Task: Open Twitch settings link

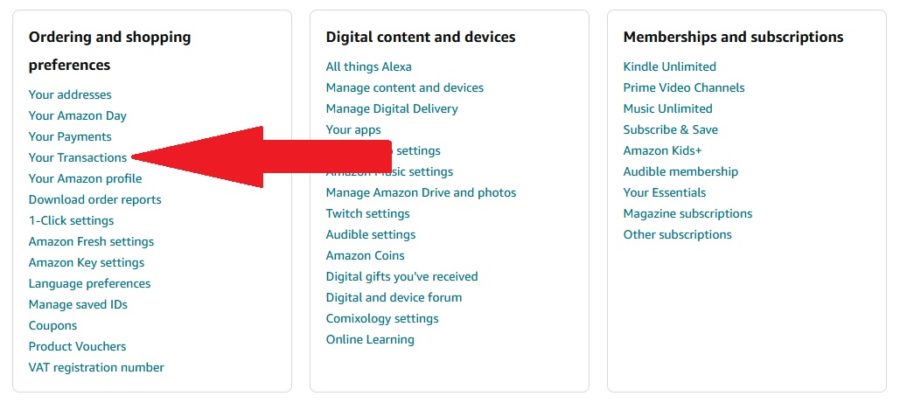Action: (x=368, y=214)
